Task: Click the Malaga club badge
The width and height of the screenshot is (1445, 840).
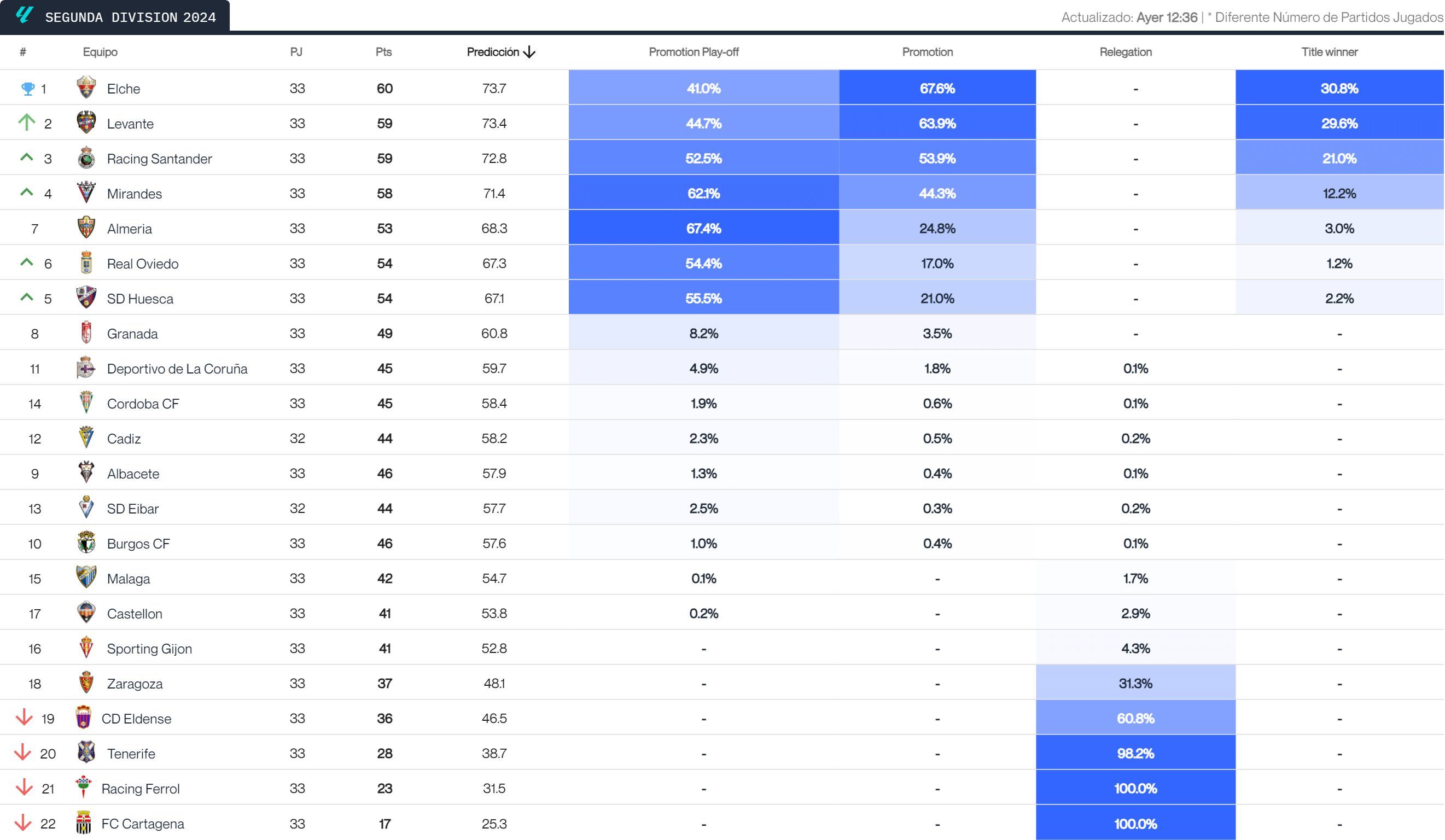Action: click(x=86, y=579)
